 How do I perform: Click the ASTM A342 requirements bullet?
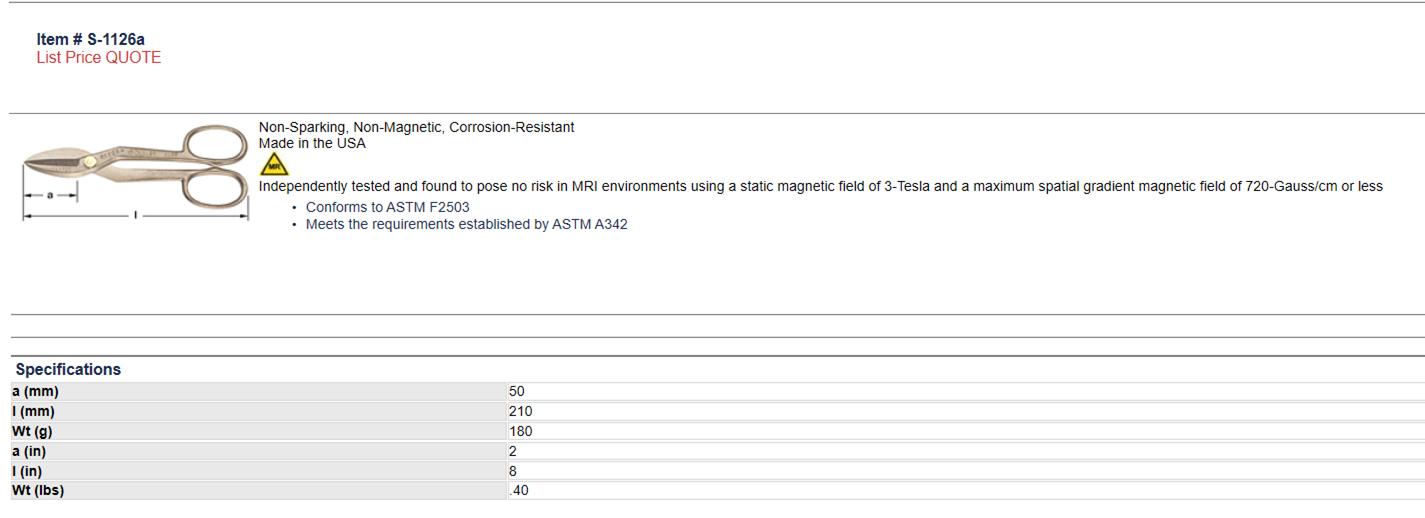466,224
